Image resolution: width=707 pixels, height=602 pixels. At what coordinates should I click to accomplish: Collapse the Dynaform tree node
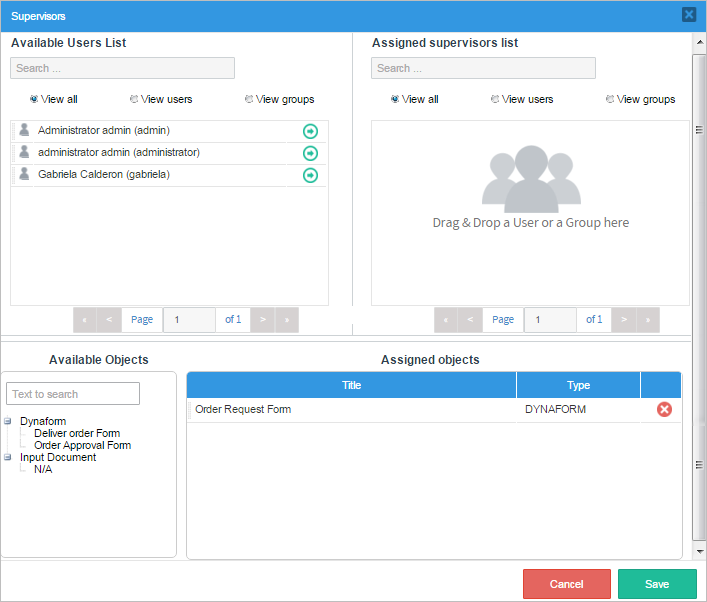[8, 421]
